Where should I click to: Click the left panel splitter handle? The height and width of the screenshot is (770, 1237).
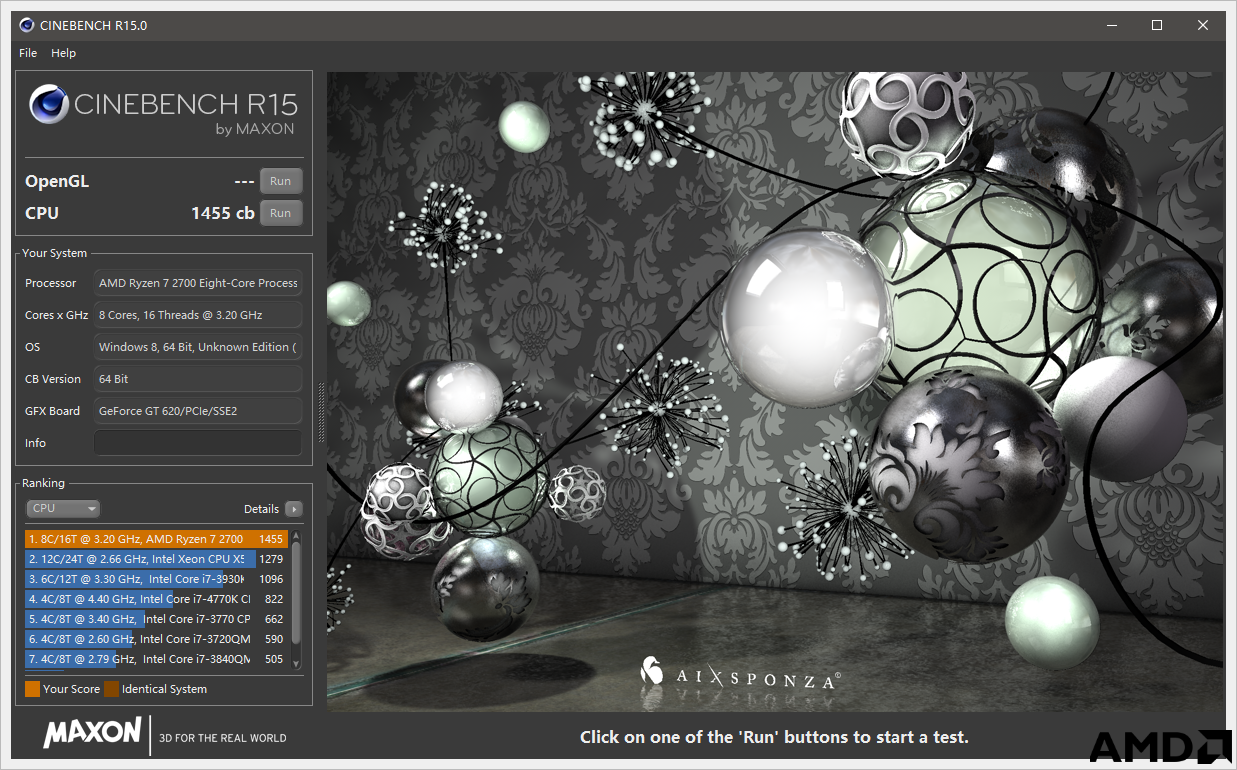(321, 412)
